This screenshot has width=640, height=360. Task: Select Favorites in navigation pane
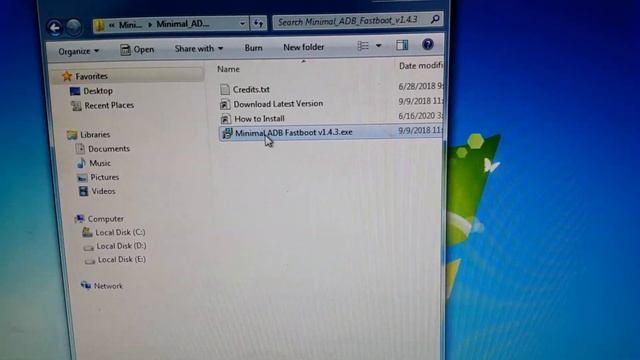click(91, 76)
